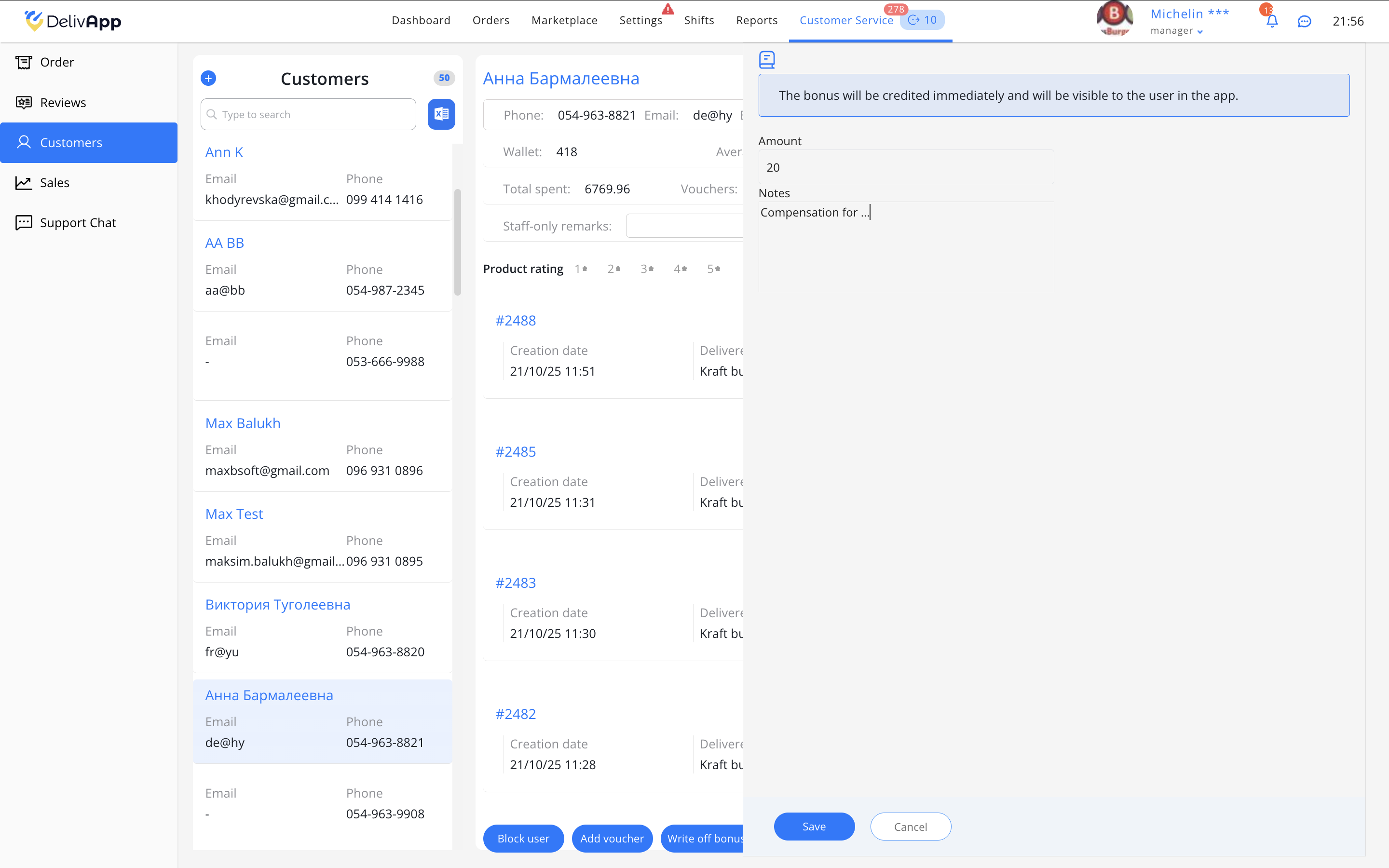Image resolution: width=1389 pixels, height=868 pixels.
Task: Export customers with the Excel icon
Action: click(x=441, y=114)
